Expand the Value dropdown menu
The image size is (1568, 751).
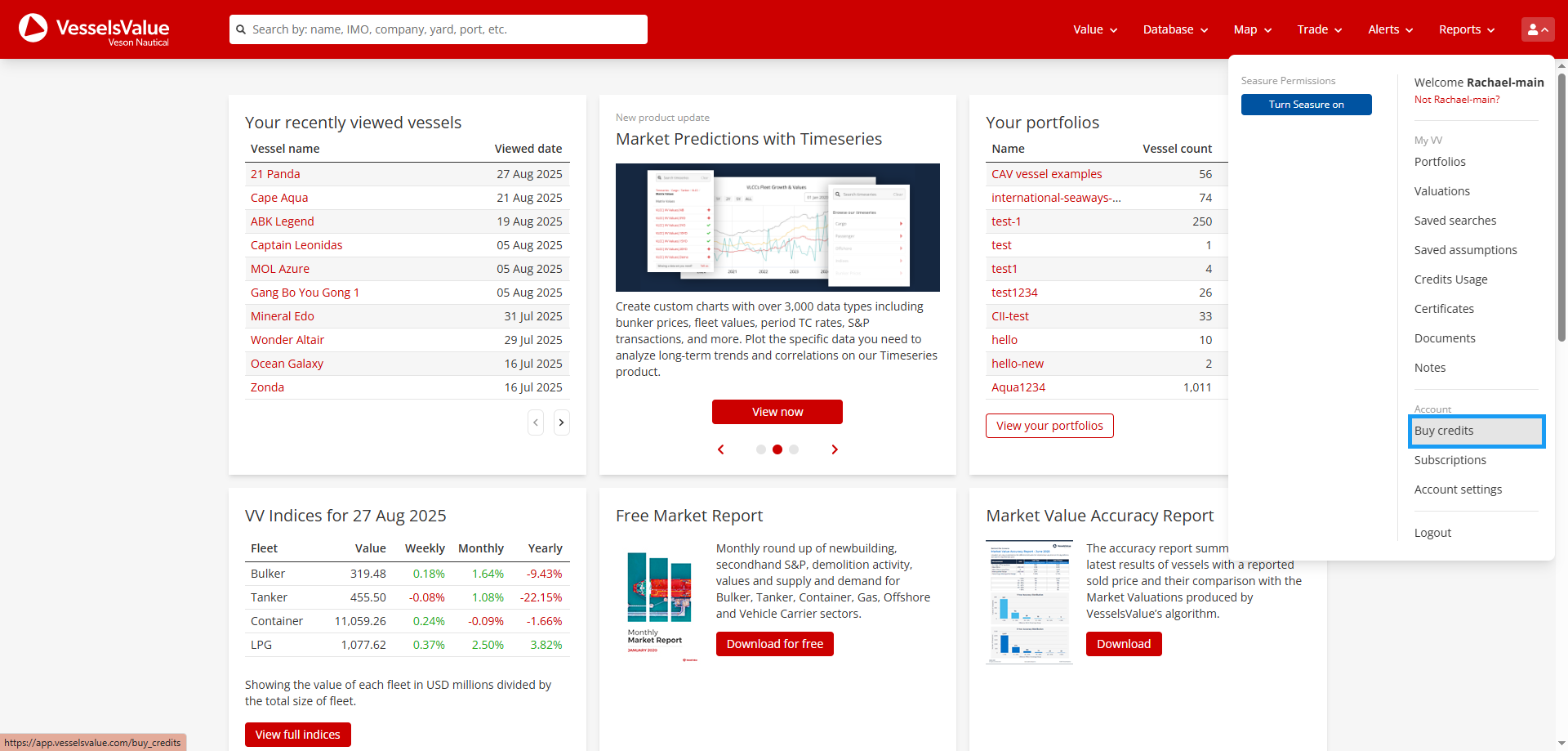coord(1094,29)
